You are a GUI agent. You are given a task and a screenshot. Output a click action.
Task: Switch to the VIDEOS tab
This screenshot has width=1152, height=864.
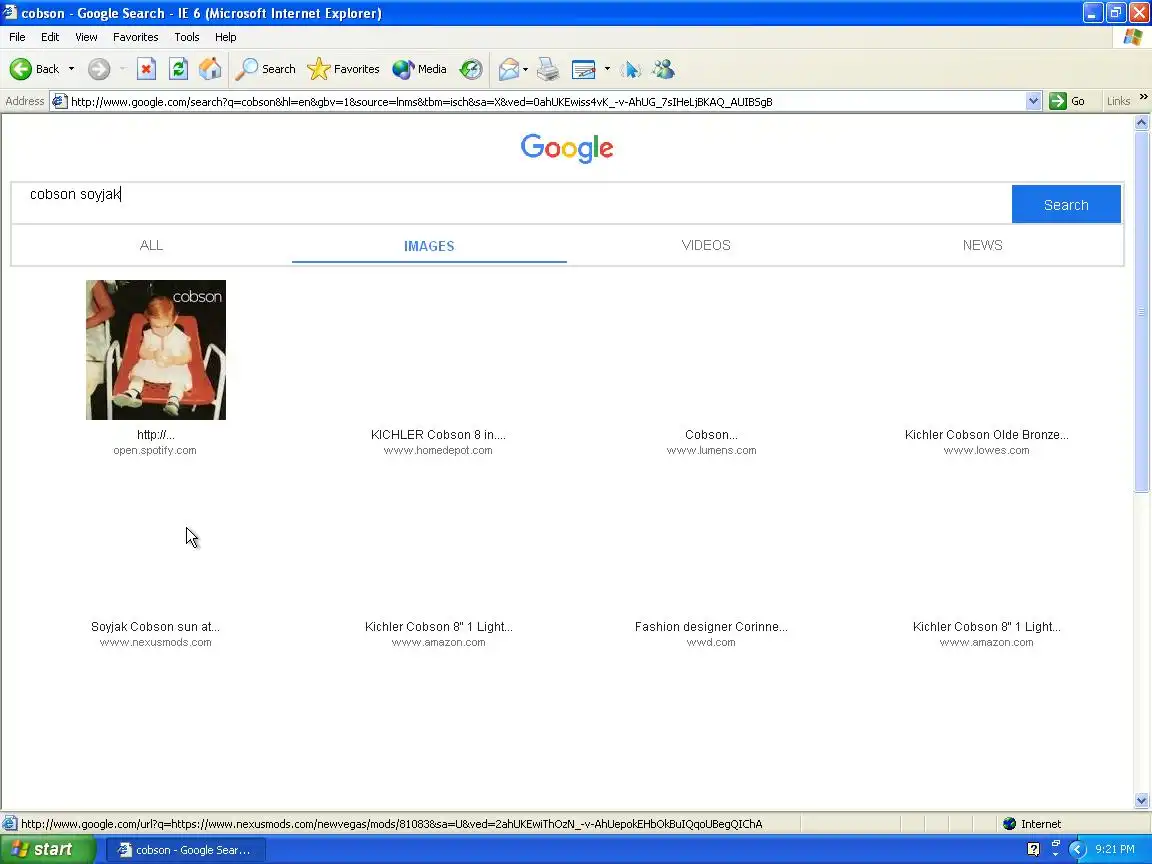(x=706, y=245)
